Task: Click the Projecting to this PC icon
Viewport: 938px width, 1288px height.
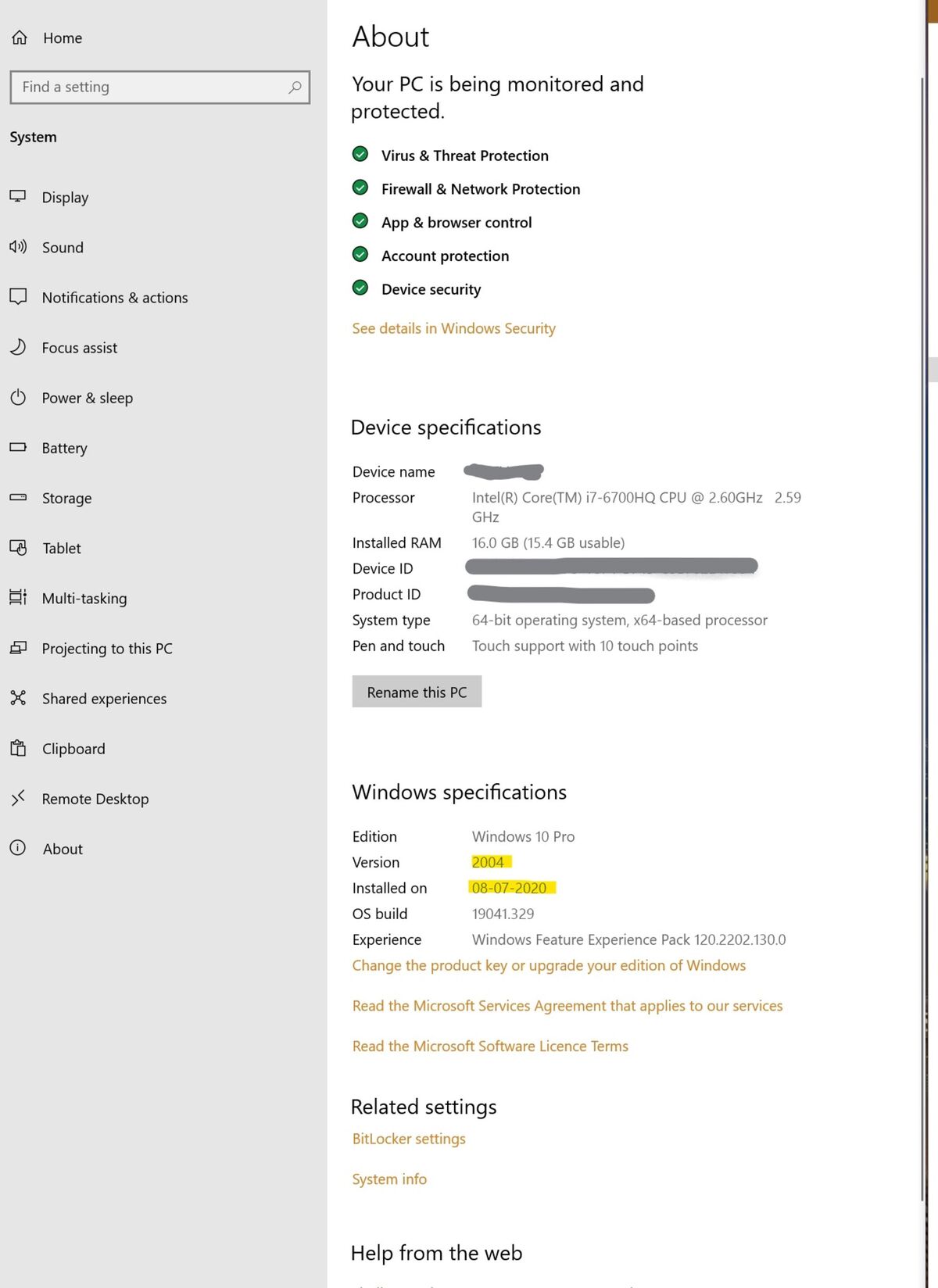Action: 18,648
